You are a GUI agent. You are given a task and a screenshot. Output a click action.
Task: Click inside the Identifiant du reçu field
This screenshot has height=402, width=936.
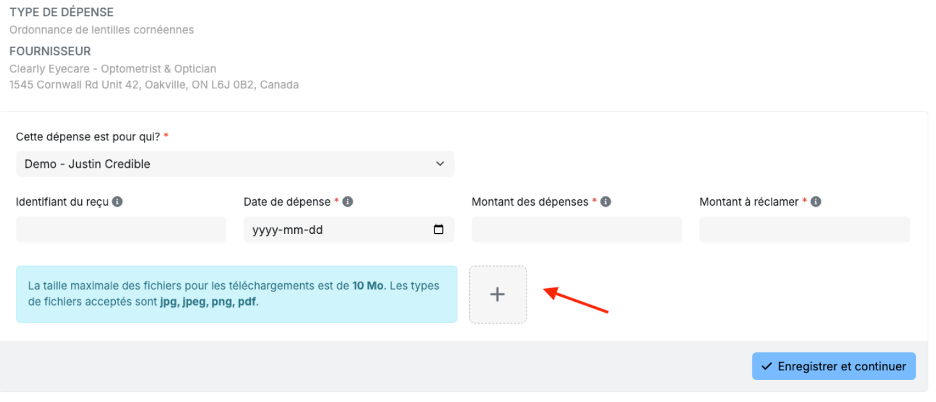click(x=121, y=230)
